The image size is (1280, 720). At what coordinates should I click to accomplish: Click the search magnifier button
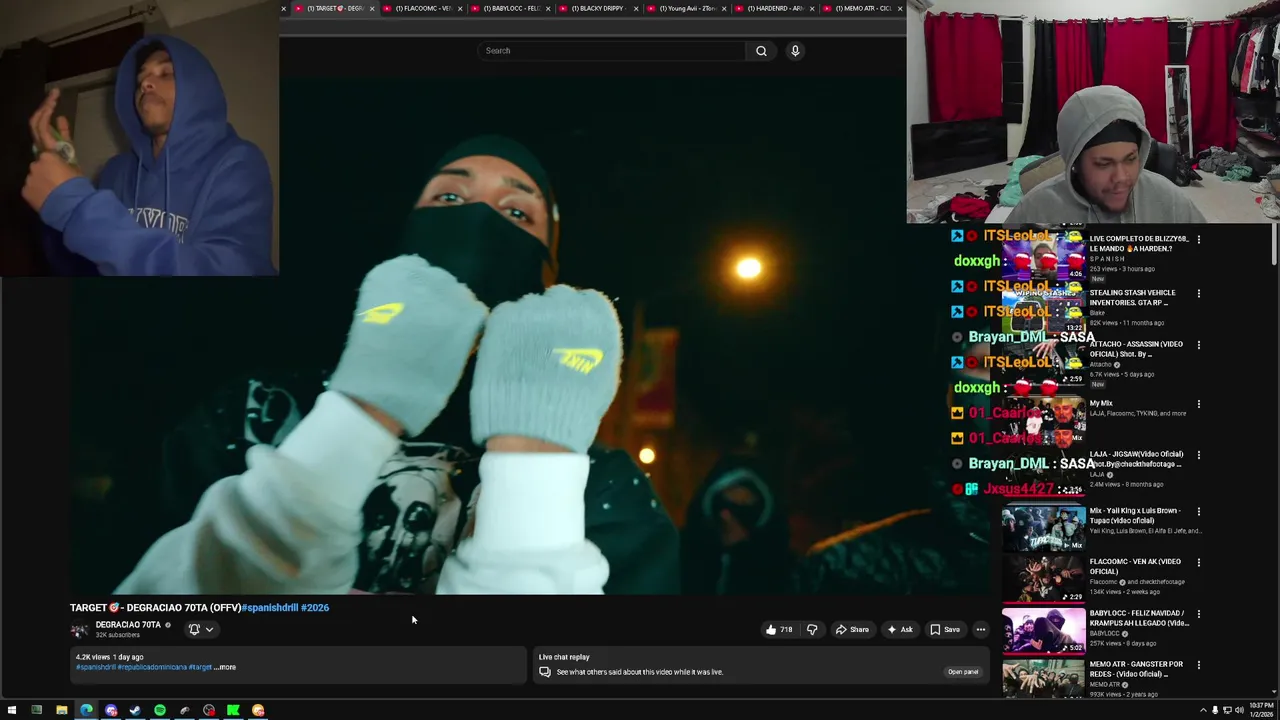pyautogui.click(x=761, y=51)
